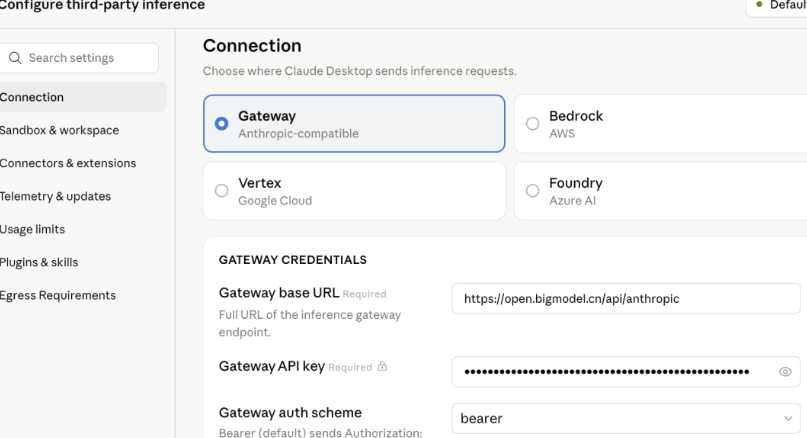Image resolution: width=807 pixels, height=438 pixels.
Task: Click the 'Anthropic-compatible' subtitle
Action: [299, 134]
